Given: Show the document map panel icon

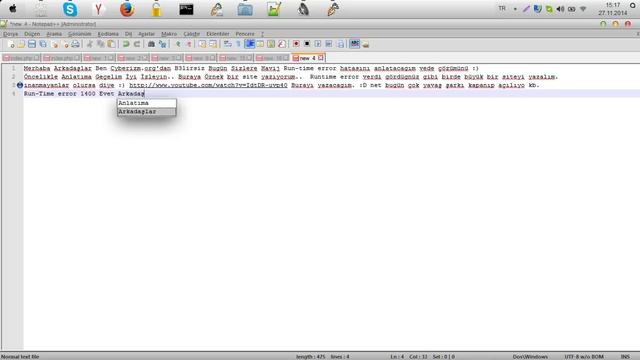Looking at the screenshot, I should tap(271, 44).
